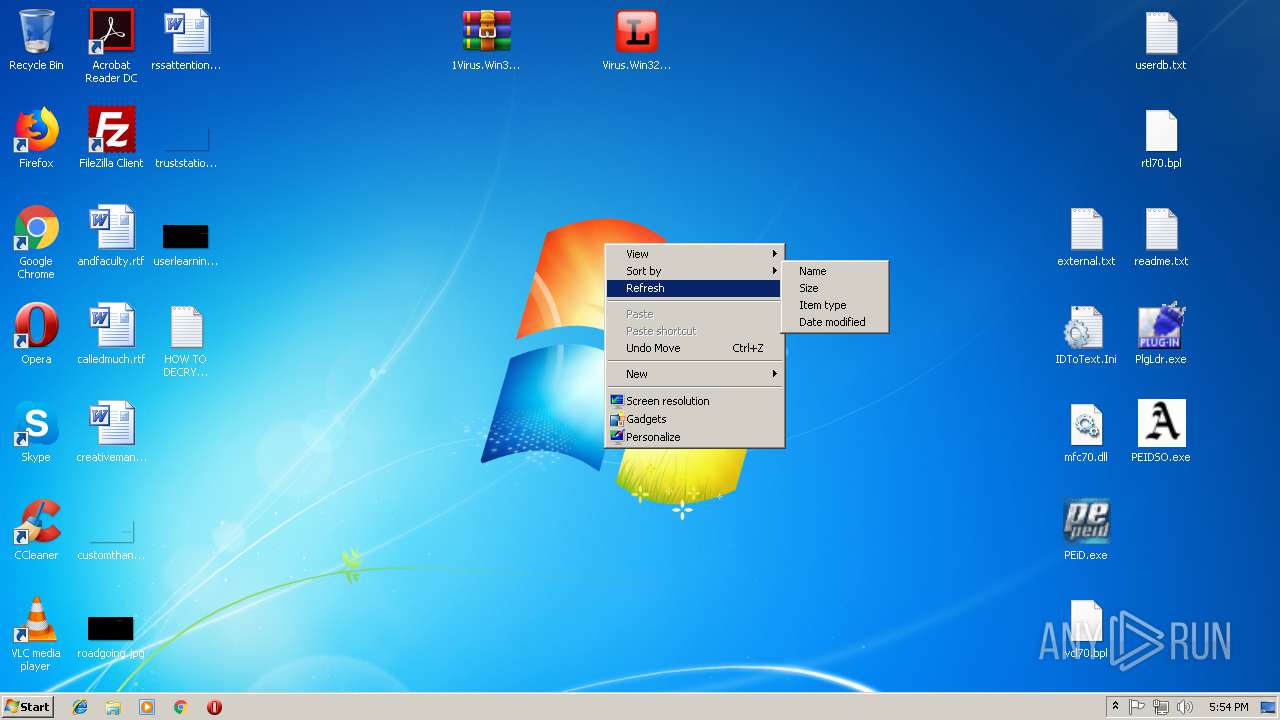The width and height of the screenshot is (1280, 720).
Task: Open network tray icon
Action: tap(1161, 707)
